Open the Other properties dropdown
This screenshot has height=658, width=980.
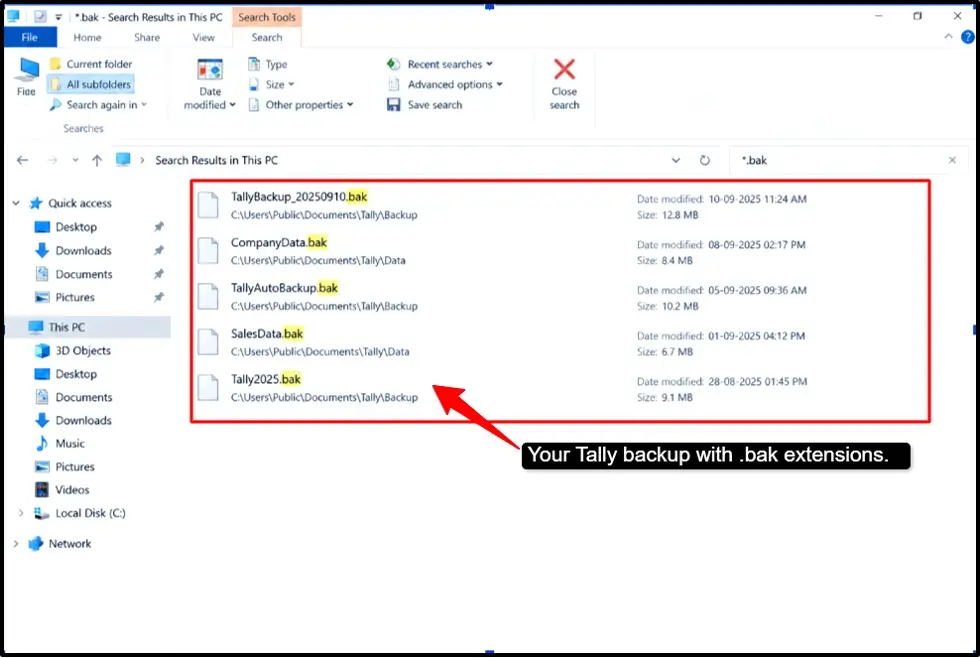coord(301,104)
